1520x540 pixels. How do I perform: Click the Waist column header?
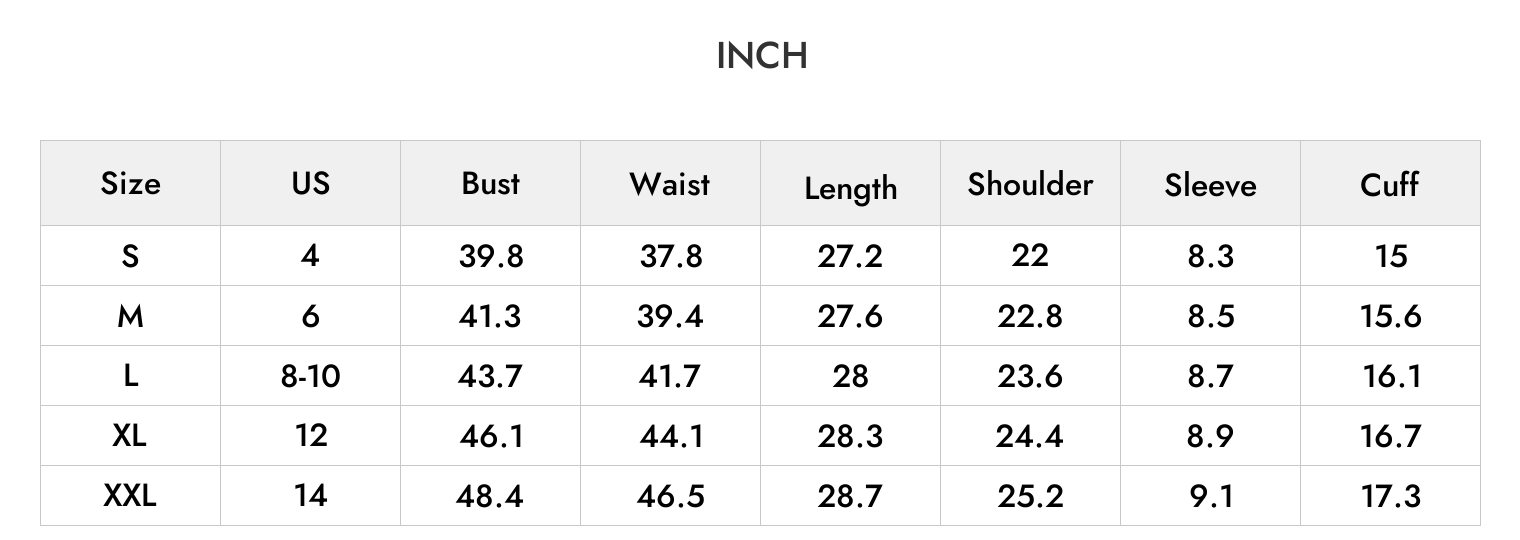pos(670,183)
